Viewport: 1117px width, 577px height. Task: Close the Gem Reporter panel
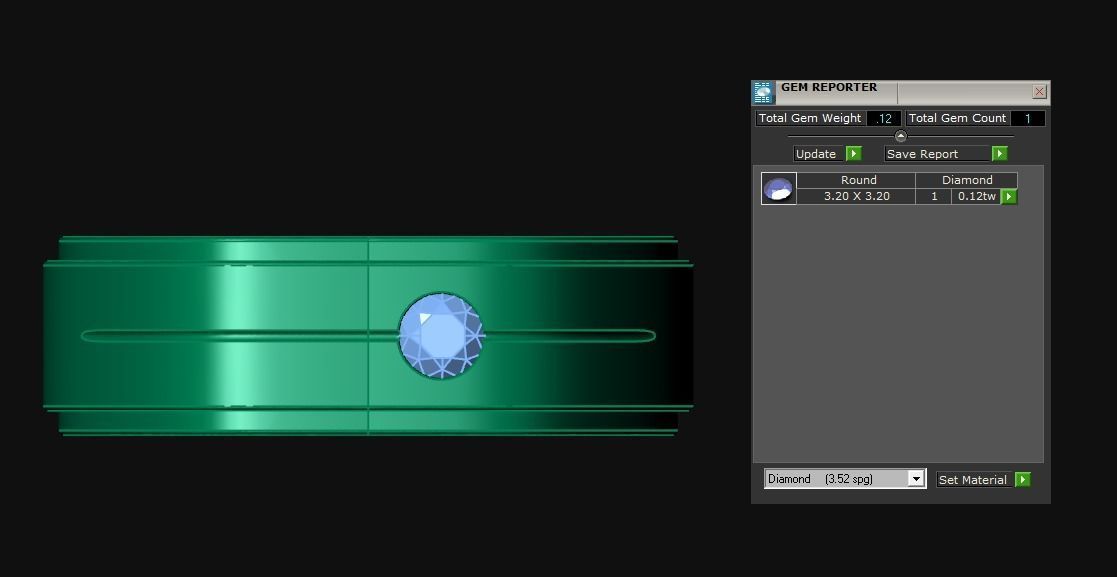pyautogui.click(x=1039, y=92)
